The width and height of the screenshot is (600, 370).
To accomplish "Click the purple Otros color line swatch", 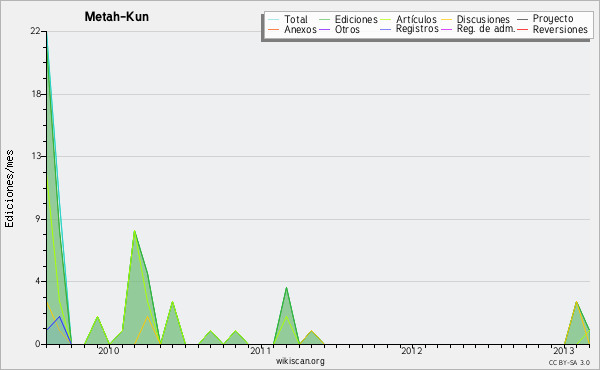I will pos(324,29).
